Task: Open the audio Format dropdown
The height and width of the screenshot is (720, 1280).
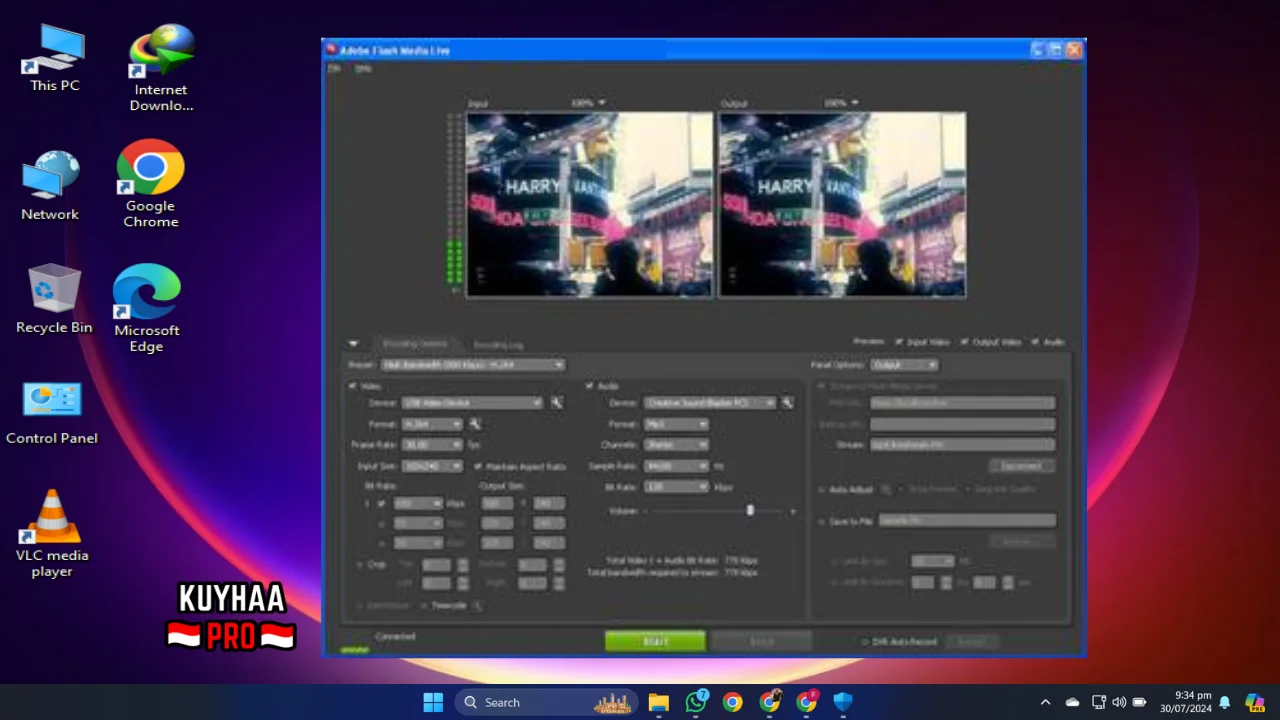Action: 676,424
